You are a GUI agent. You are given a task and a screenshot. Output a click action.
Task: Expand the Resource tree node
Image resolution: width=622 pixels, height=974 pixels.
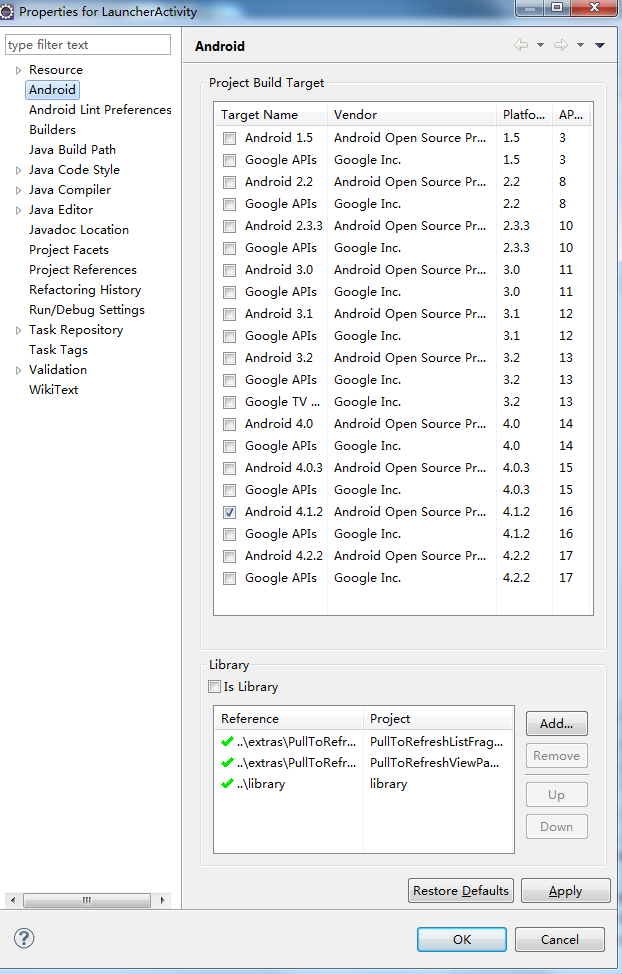click(19, 70)
